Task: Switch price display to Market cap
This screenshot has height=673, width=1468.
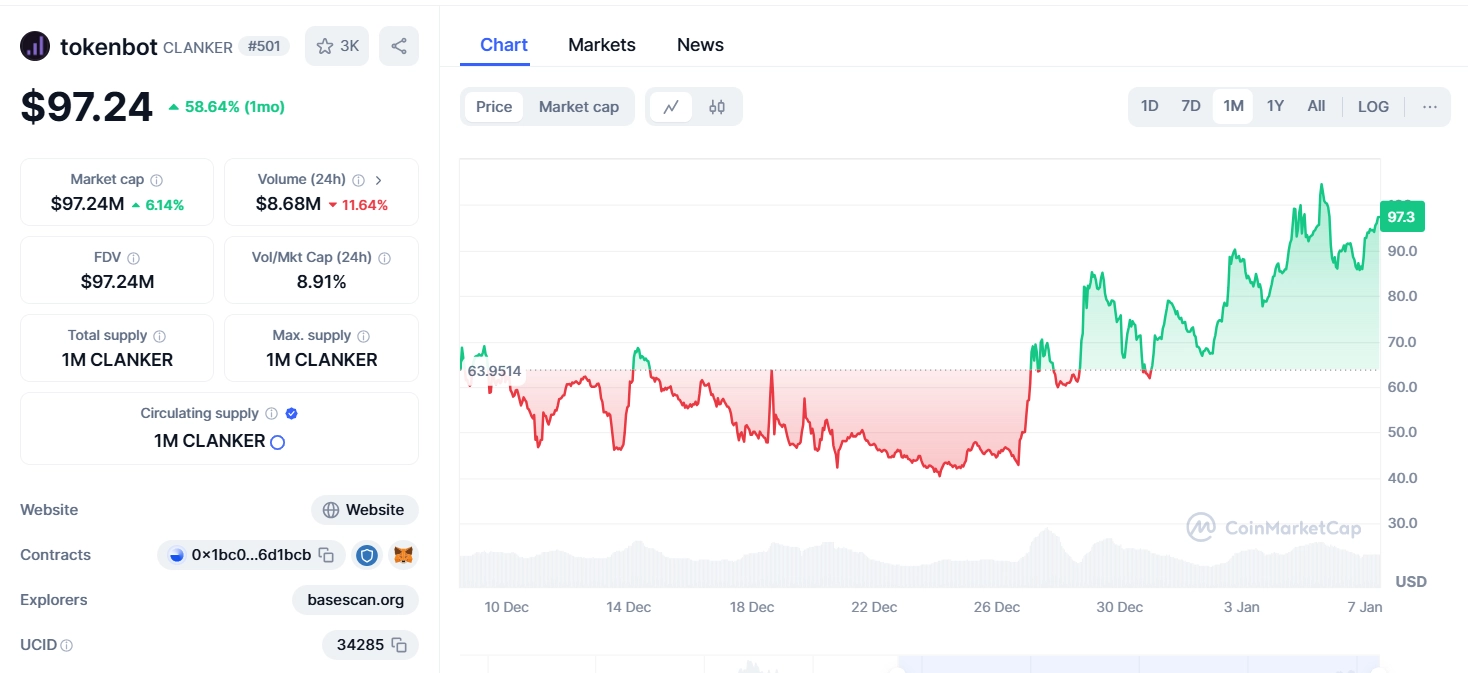Action: pyautogui.click(x=579, y=106)
